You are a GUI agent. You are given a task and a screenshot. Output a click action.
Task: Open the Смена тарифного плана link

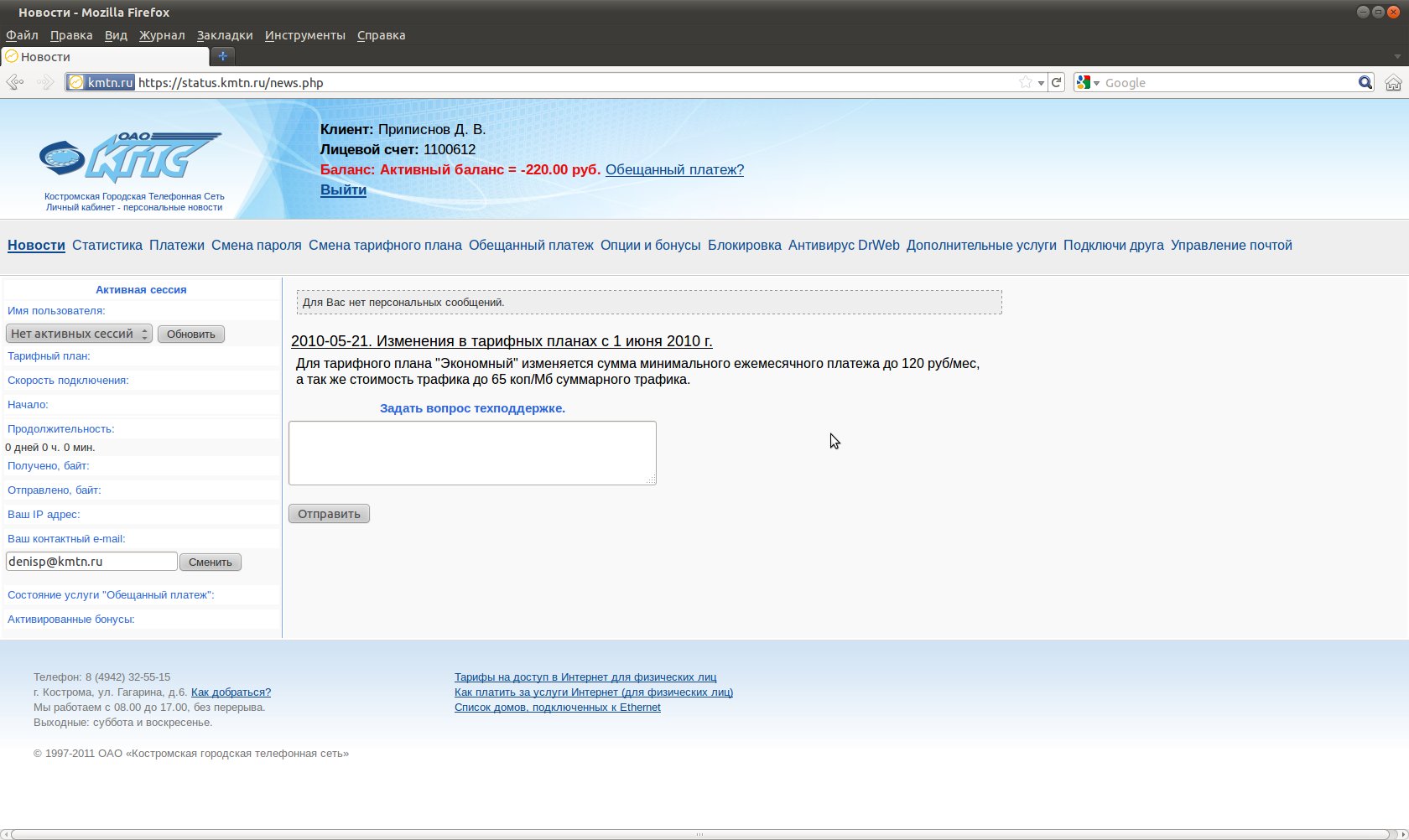click(385, 246)
